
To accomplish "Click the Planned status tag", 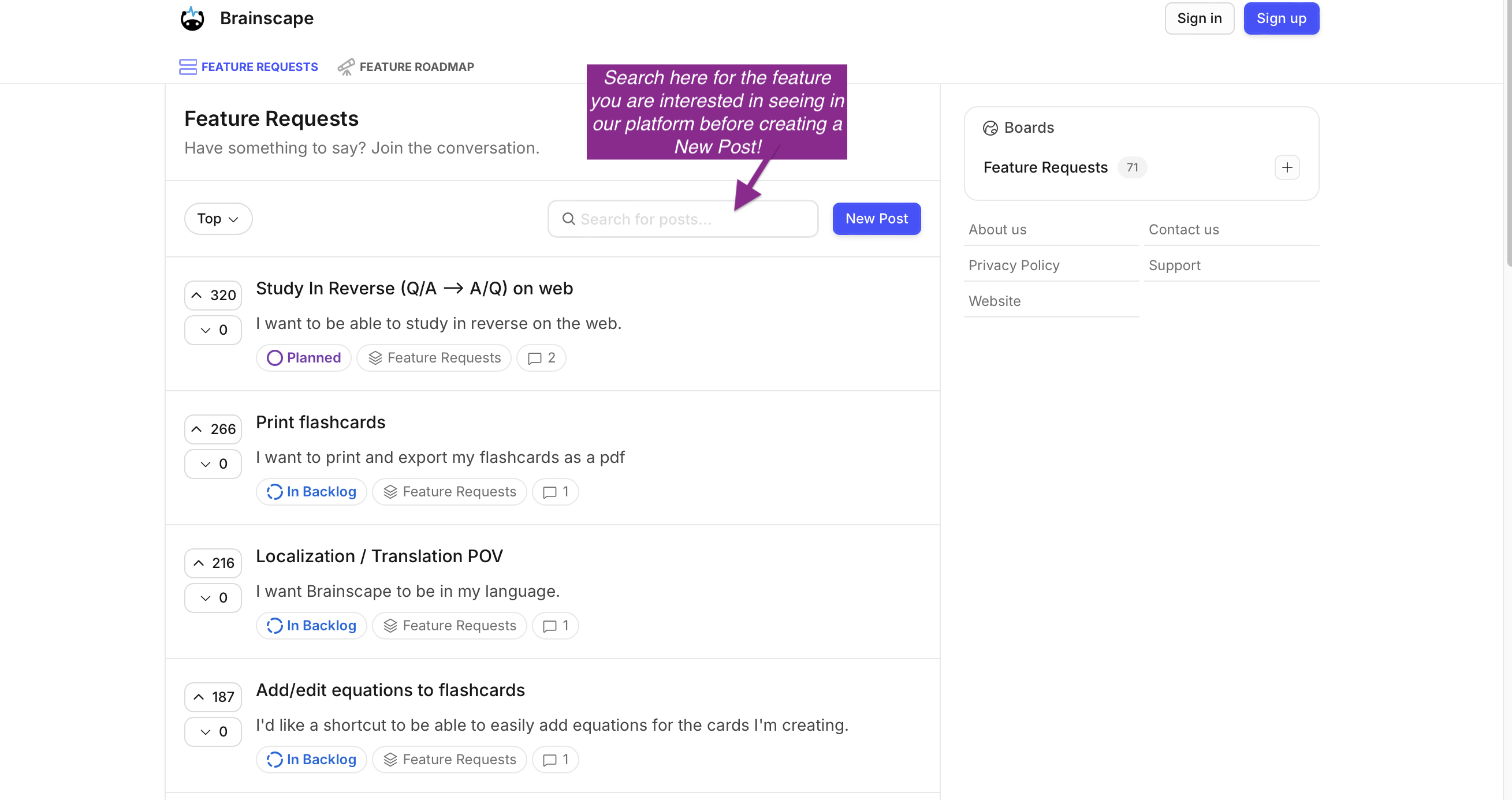I will (x=303, y=358).
